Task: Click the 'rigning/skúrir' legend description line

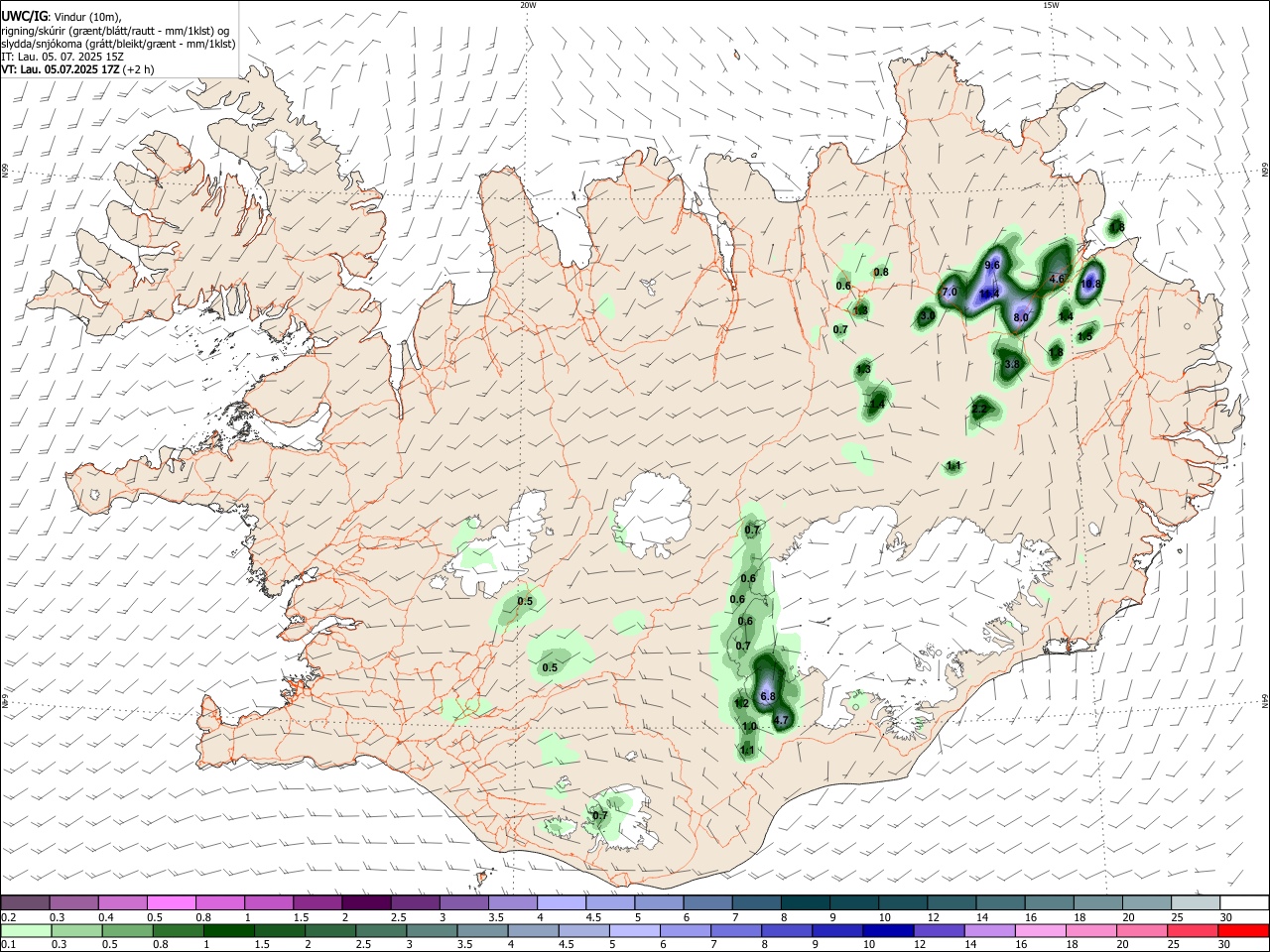Action: point(114,31)
